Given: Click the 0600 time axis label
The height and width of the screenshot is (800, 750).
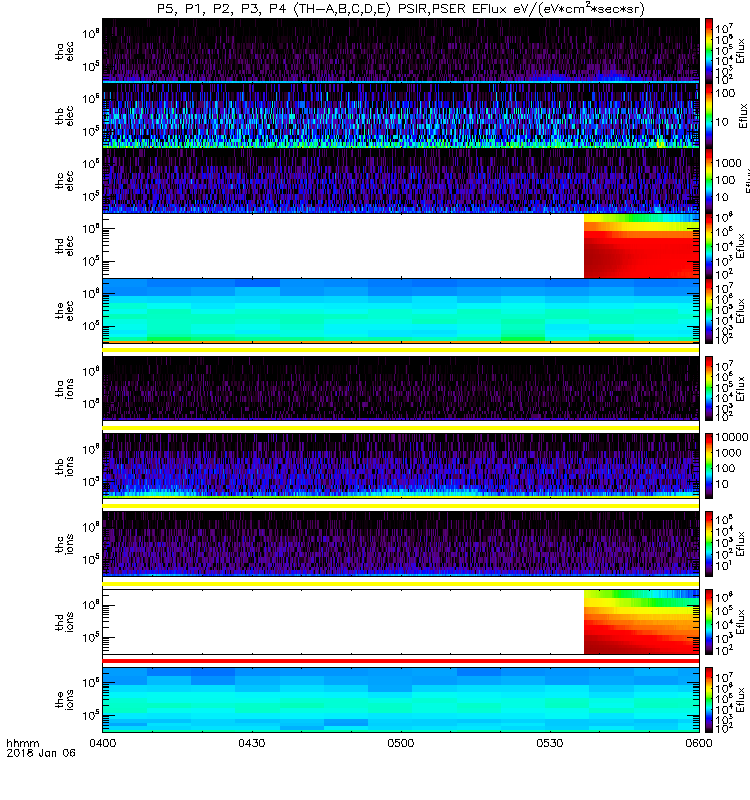Looking at the screenshot, I should [x=699, y=743].
